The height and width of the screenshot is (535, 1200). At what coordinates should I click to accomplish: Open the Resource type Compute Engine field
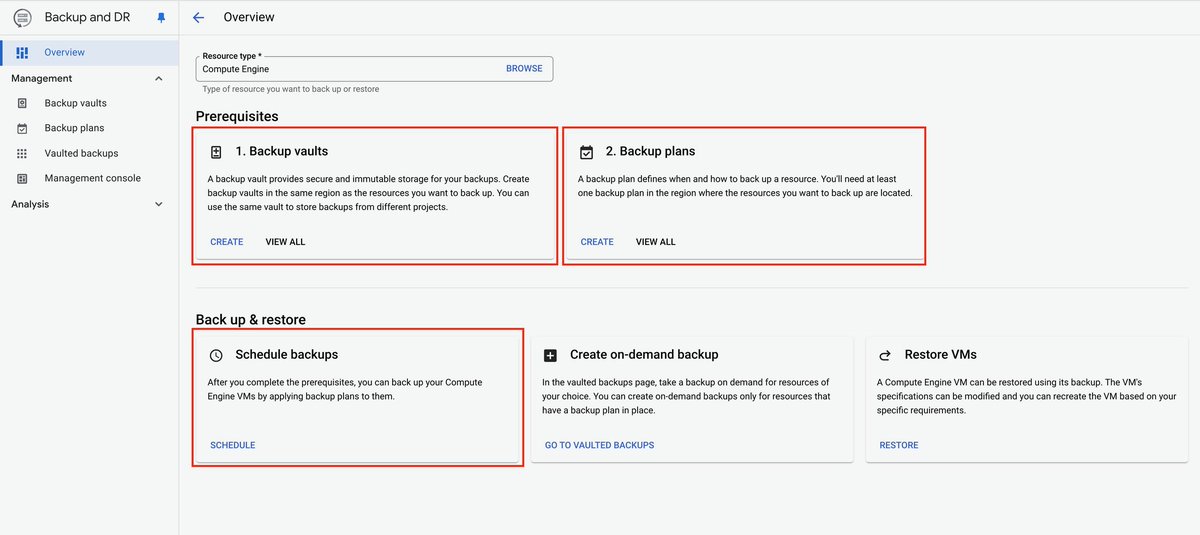(x=374, y=69)
